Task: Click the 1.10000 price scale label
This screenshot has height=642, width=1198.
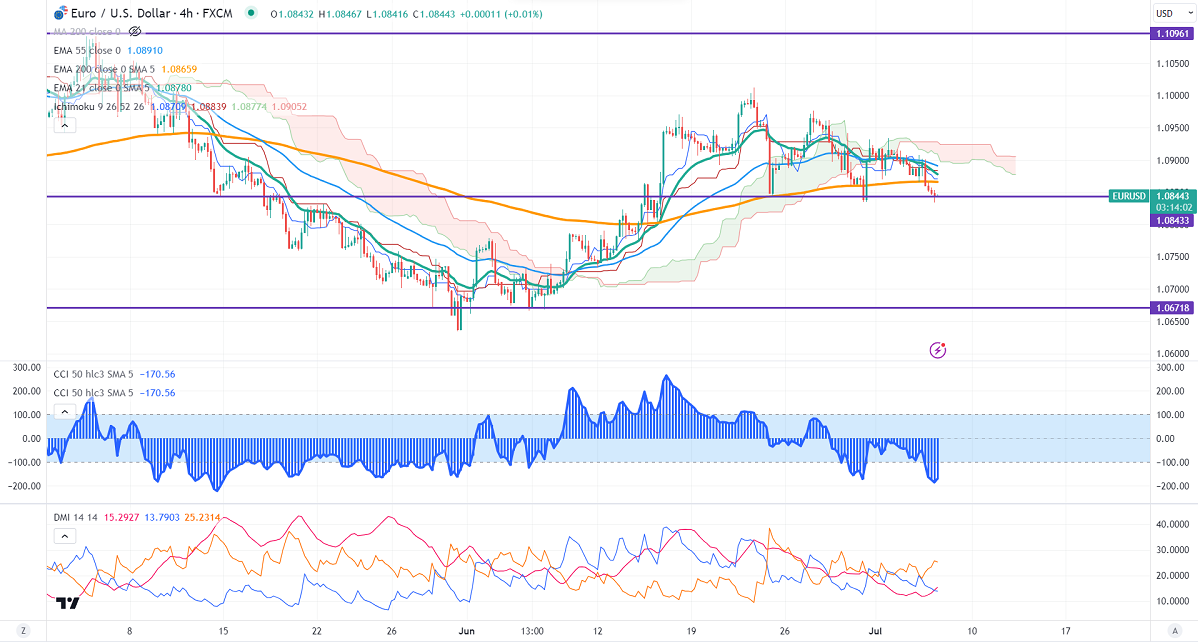Action: click(1172, 96)
